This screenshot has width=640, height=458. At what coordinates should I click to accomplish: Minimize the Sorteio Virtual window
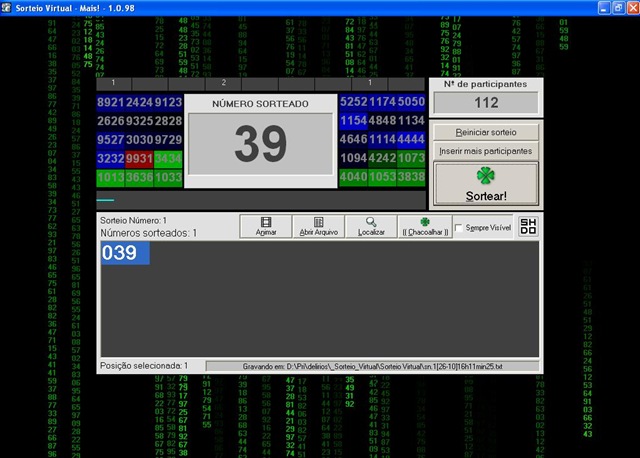pyautogui.click(x=604, y=8)
